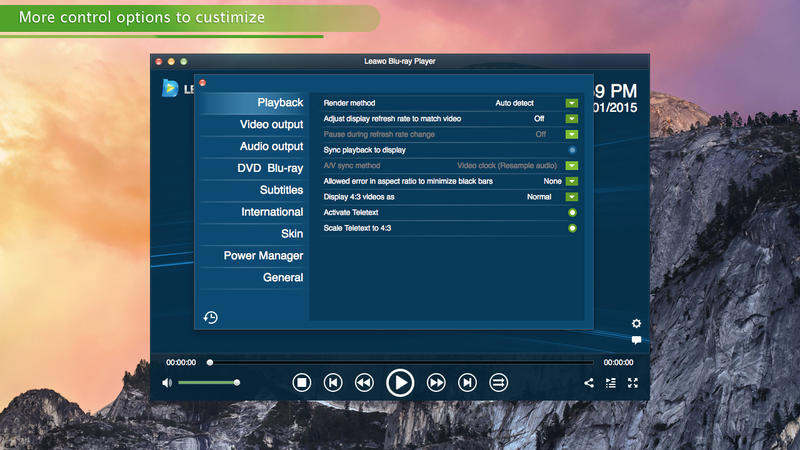Viewport: 800px width, 450px height.
Task: Click the playback progress bar handle
Action: tap(210, 362)
